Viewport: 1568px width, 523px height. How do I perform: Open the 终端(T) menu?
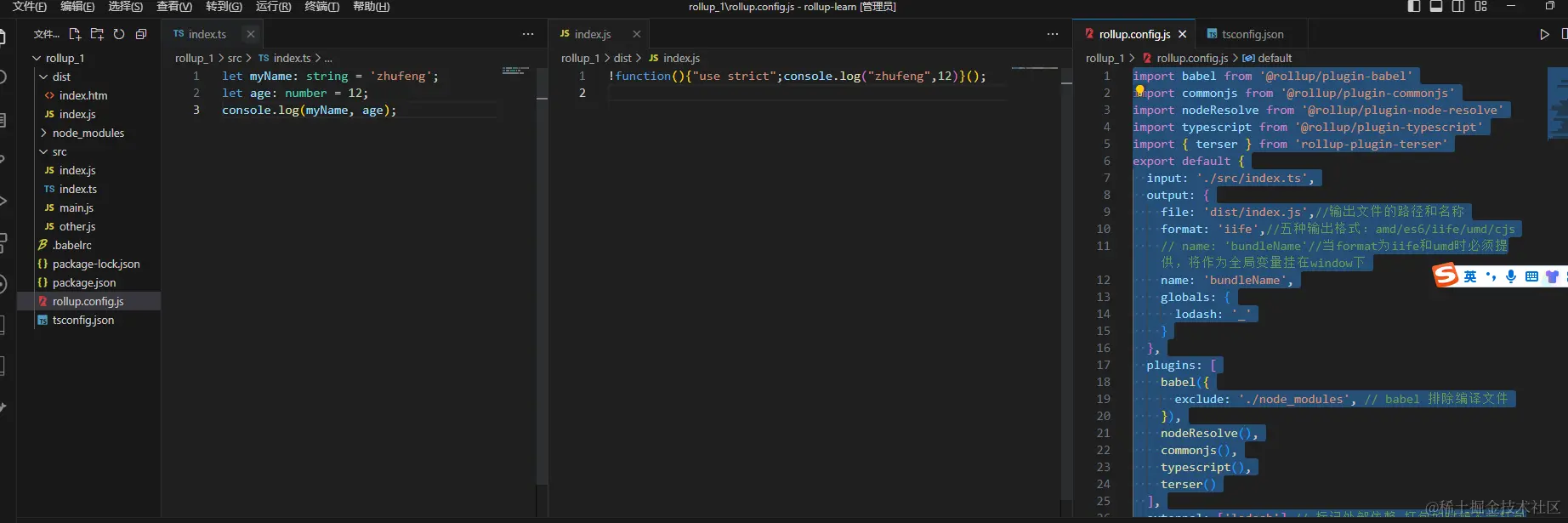pos(321,6)
